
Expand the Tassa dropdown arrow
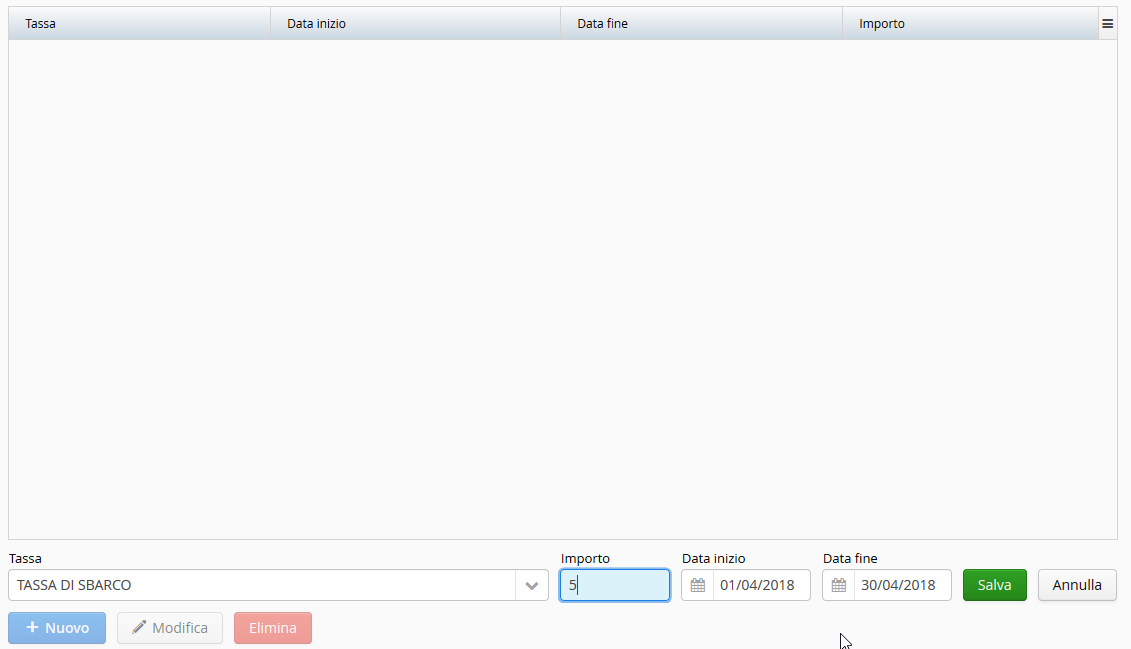(532, 585)
